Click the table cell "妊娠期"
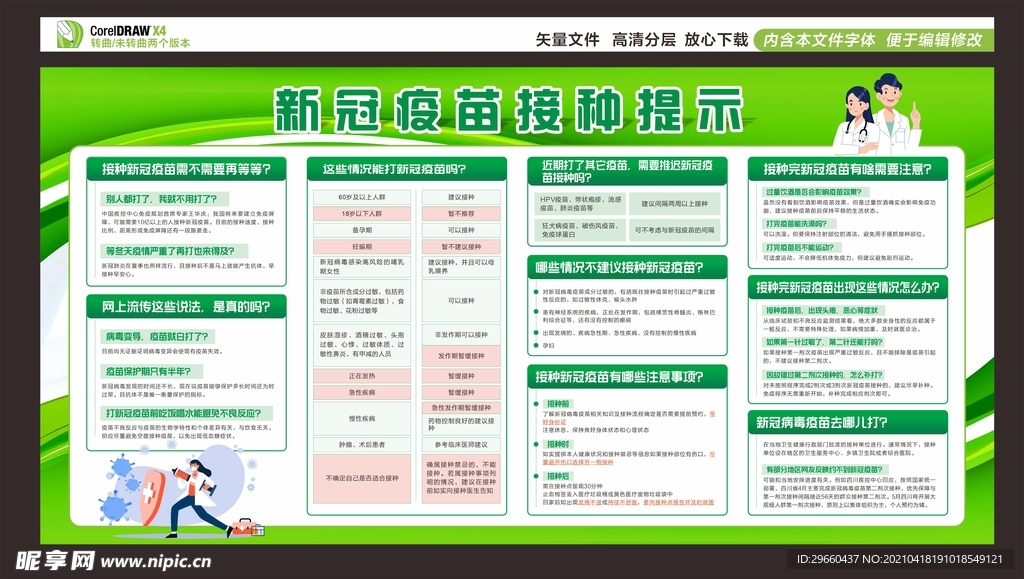 (x=362, y=247)
